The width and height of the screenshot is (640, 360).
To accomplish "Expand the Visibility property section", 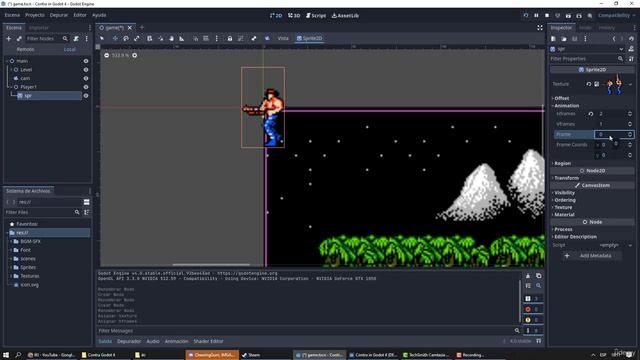I will click(x=564, y=193).
